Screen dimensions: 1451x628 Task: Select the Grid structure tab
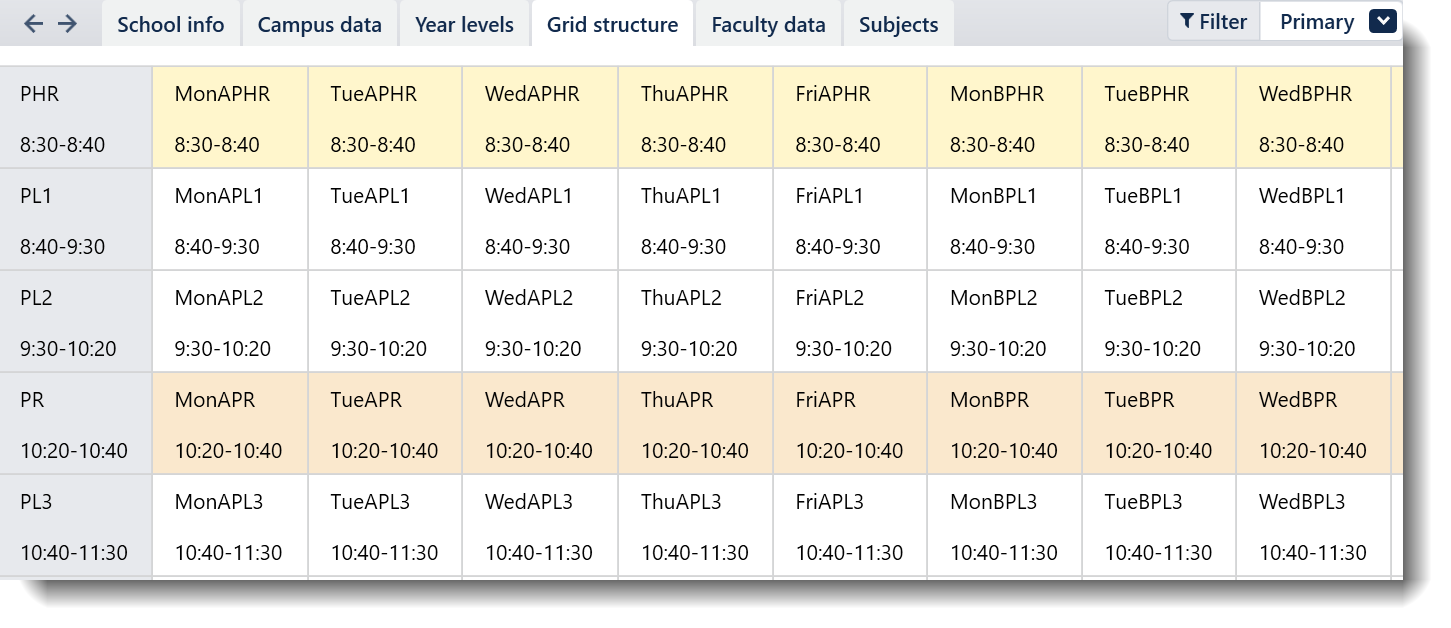612,25
